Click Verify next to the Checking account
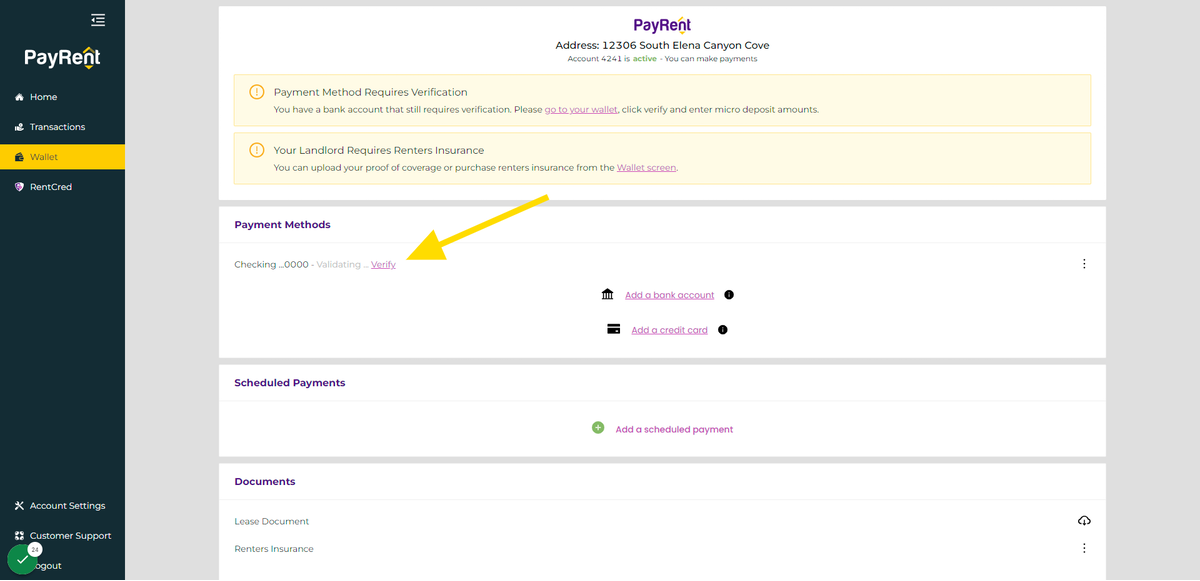Image resolution: width=1200 pixels, height=581 pixels. coord(383,264)
